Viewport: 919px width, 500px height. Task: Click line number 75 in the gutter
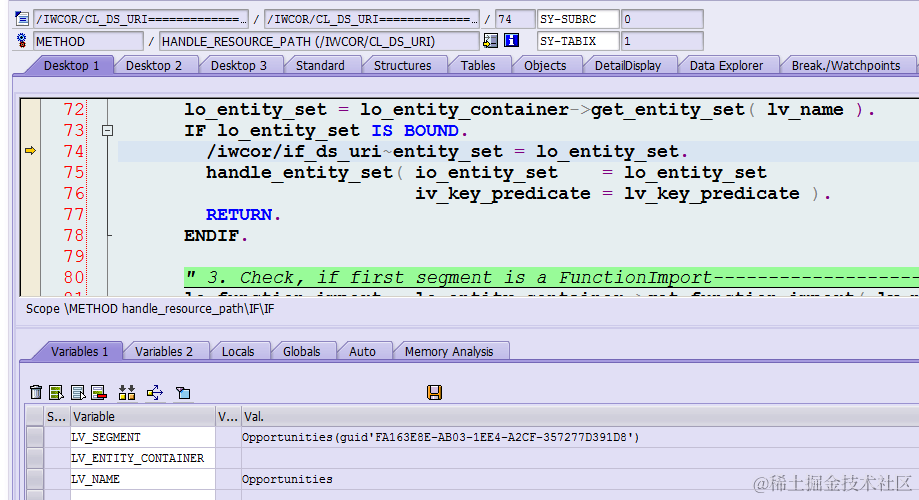point(74,172)
